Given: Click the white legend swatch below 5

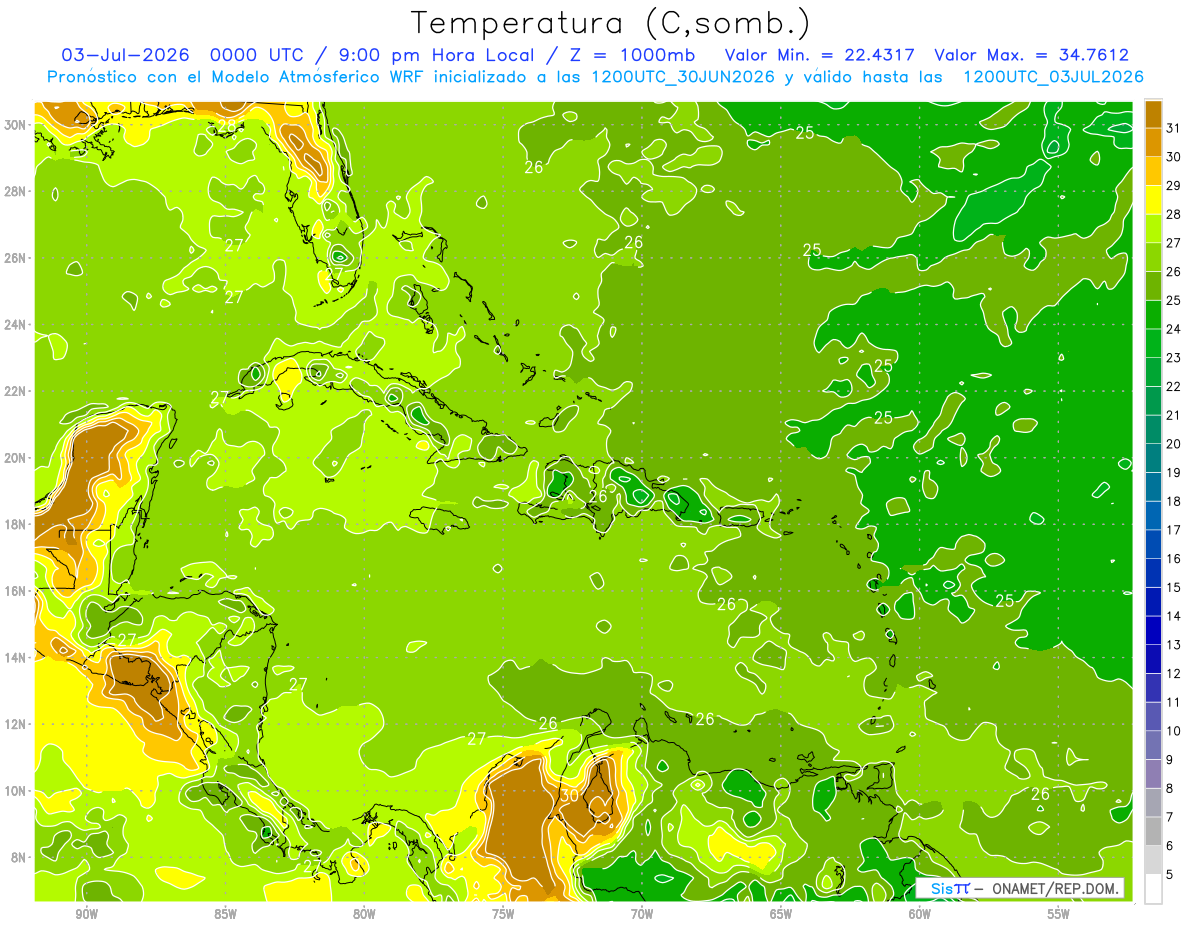Looking at the screenshot, I should click(x=1154, y=889).
